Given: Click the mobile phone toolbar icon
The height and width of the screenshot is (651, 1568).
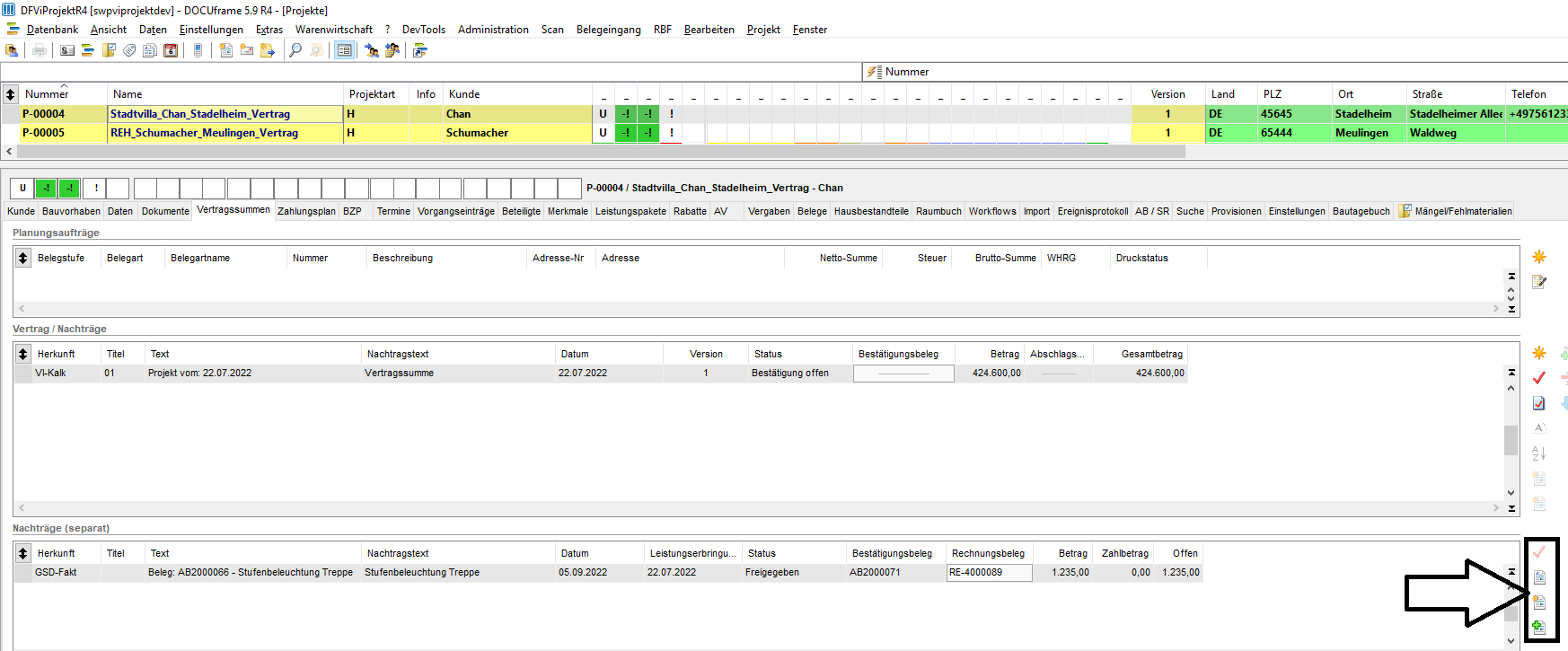Looking at the screenshot, I should (198, 51).
